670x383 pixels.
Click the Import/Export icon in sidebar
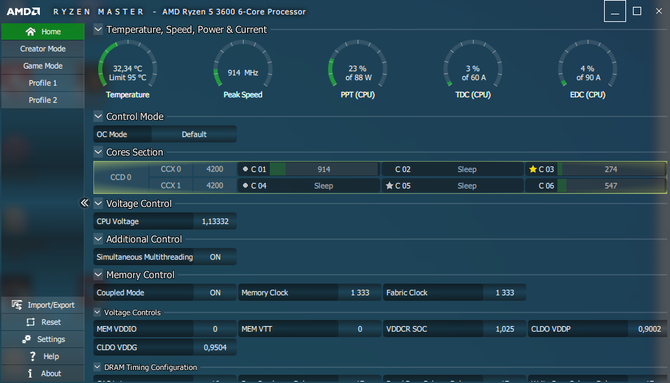click(17, 305)
